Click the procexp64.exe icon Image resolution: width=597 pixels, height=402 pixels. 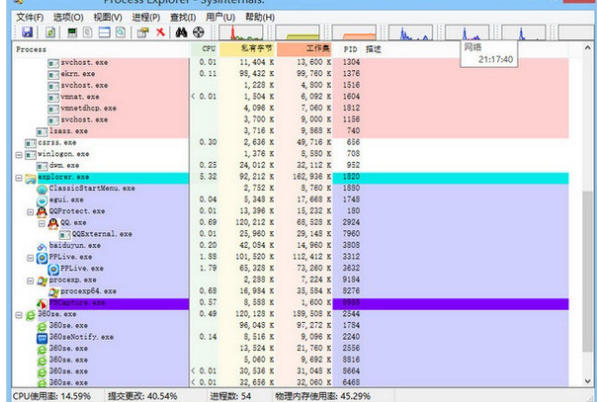(54, 292)
